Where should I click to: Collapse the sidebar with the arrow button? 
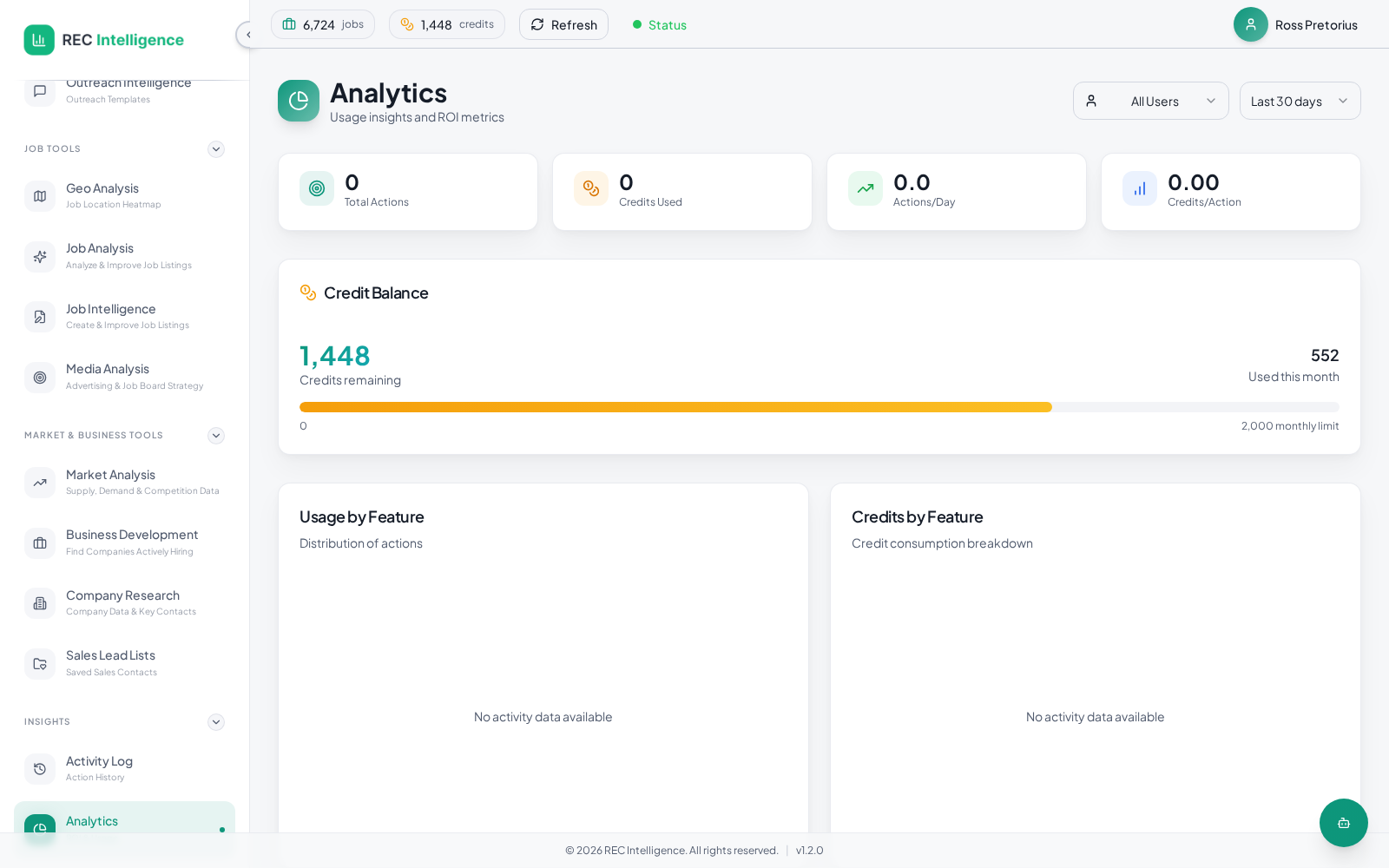click(x=247, y=35)
